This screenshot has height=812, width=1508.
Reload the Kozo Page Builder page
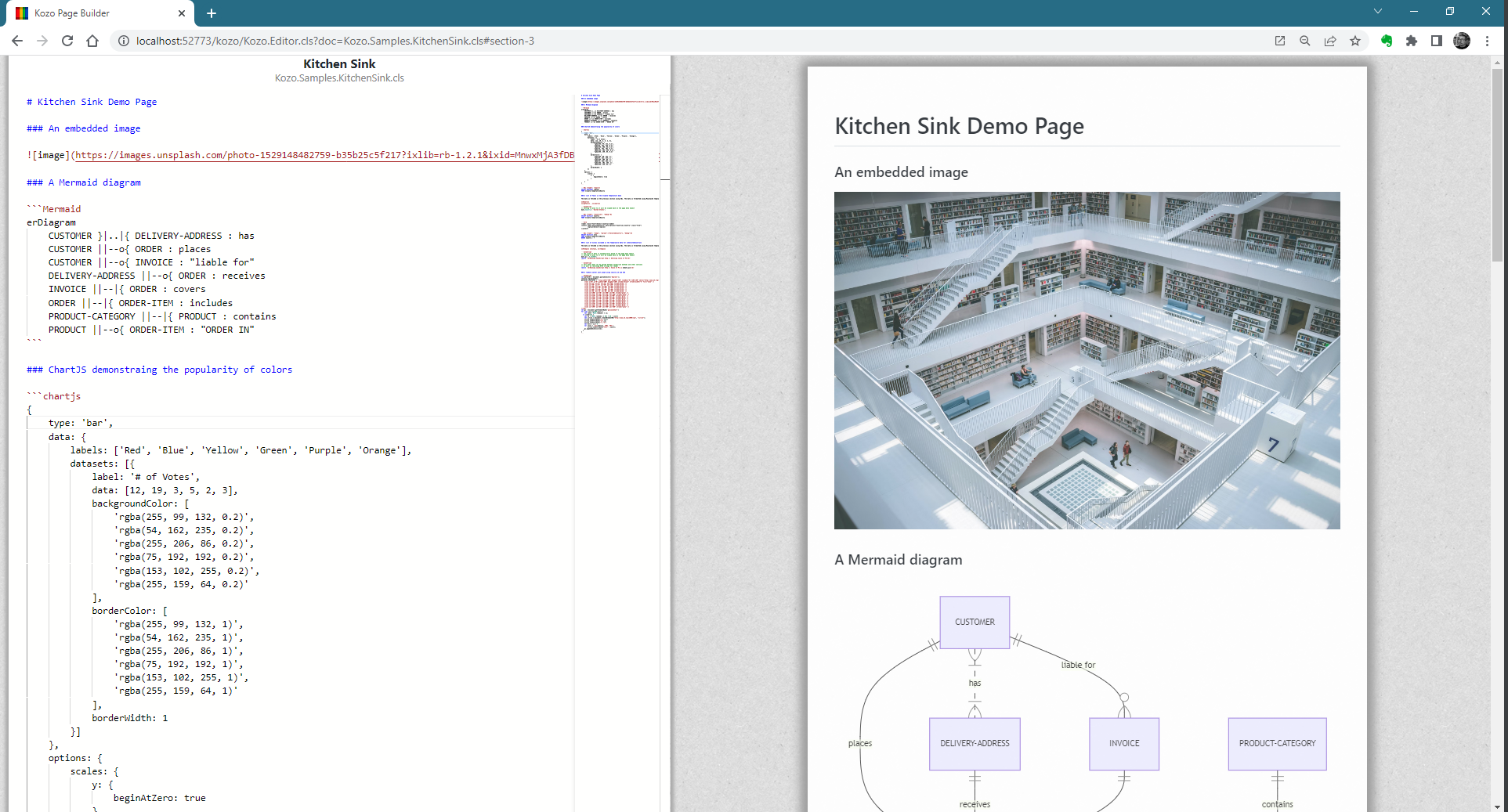67,41
